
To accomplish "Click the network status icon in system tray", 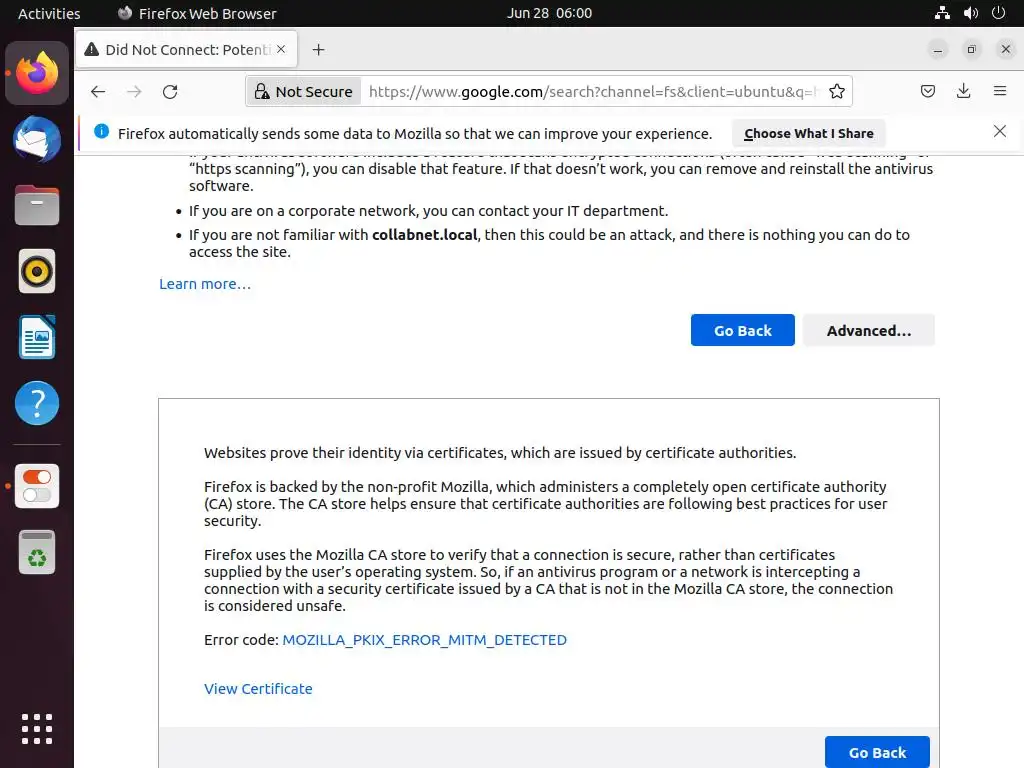I will coord(942,13).
